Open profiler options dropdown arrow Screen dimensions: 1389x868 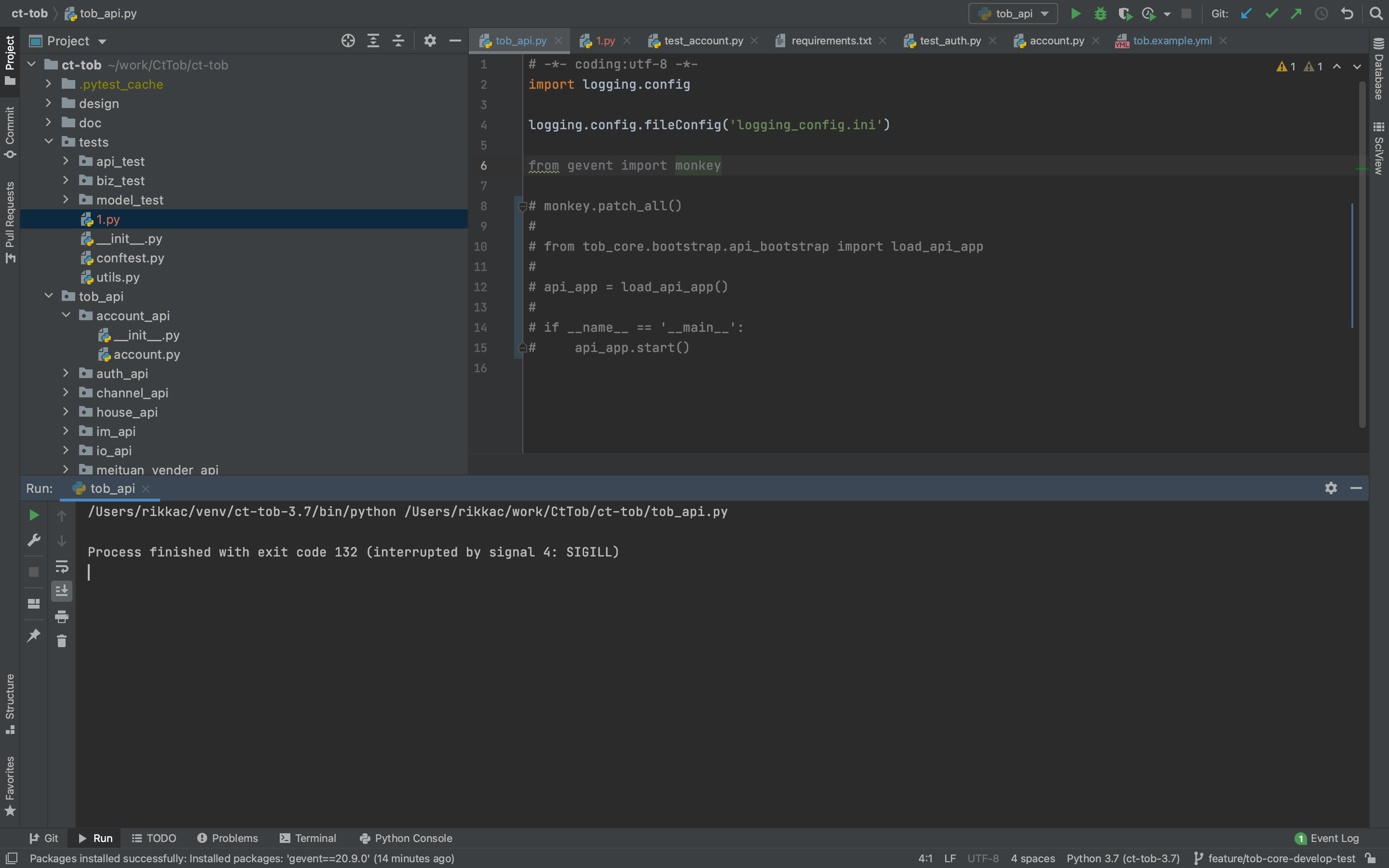pos(1167,14)
